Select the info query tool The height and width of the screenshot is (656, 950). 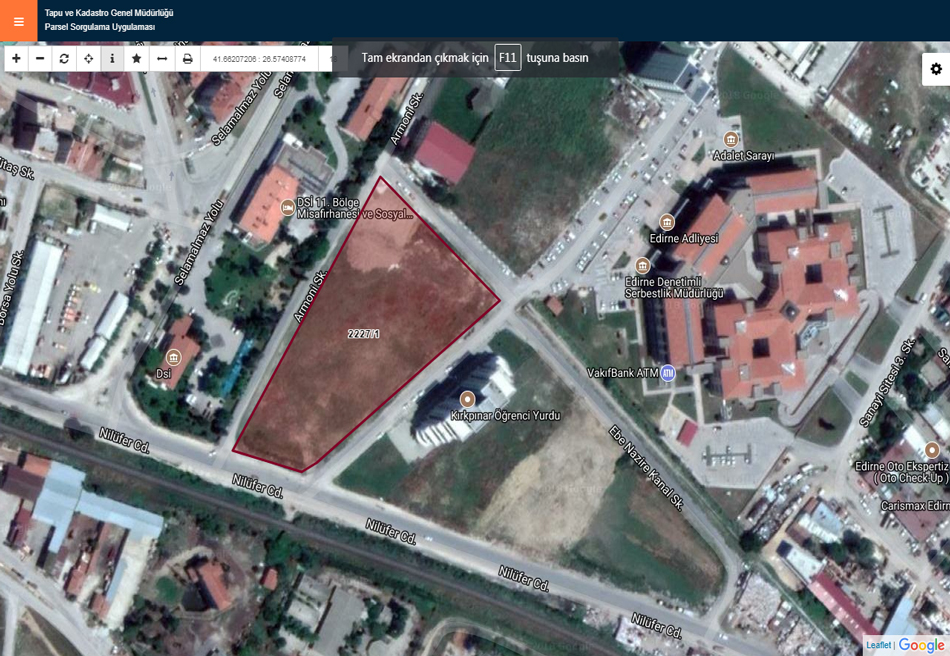(112, 59)
